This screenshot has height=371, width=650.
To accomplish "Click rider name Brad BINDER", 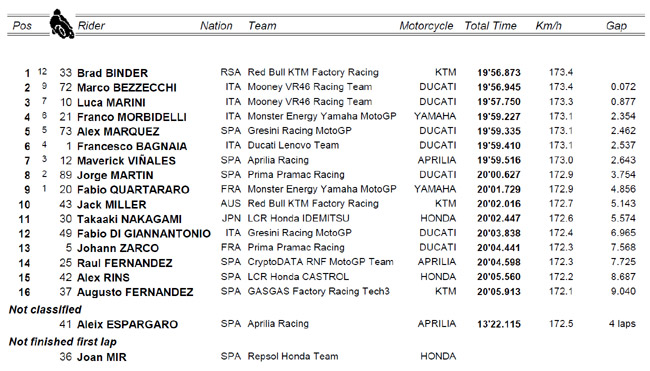I will coord(112,73).
